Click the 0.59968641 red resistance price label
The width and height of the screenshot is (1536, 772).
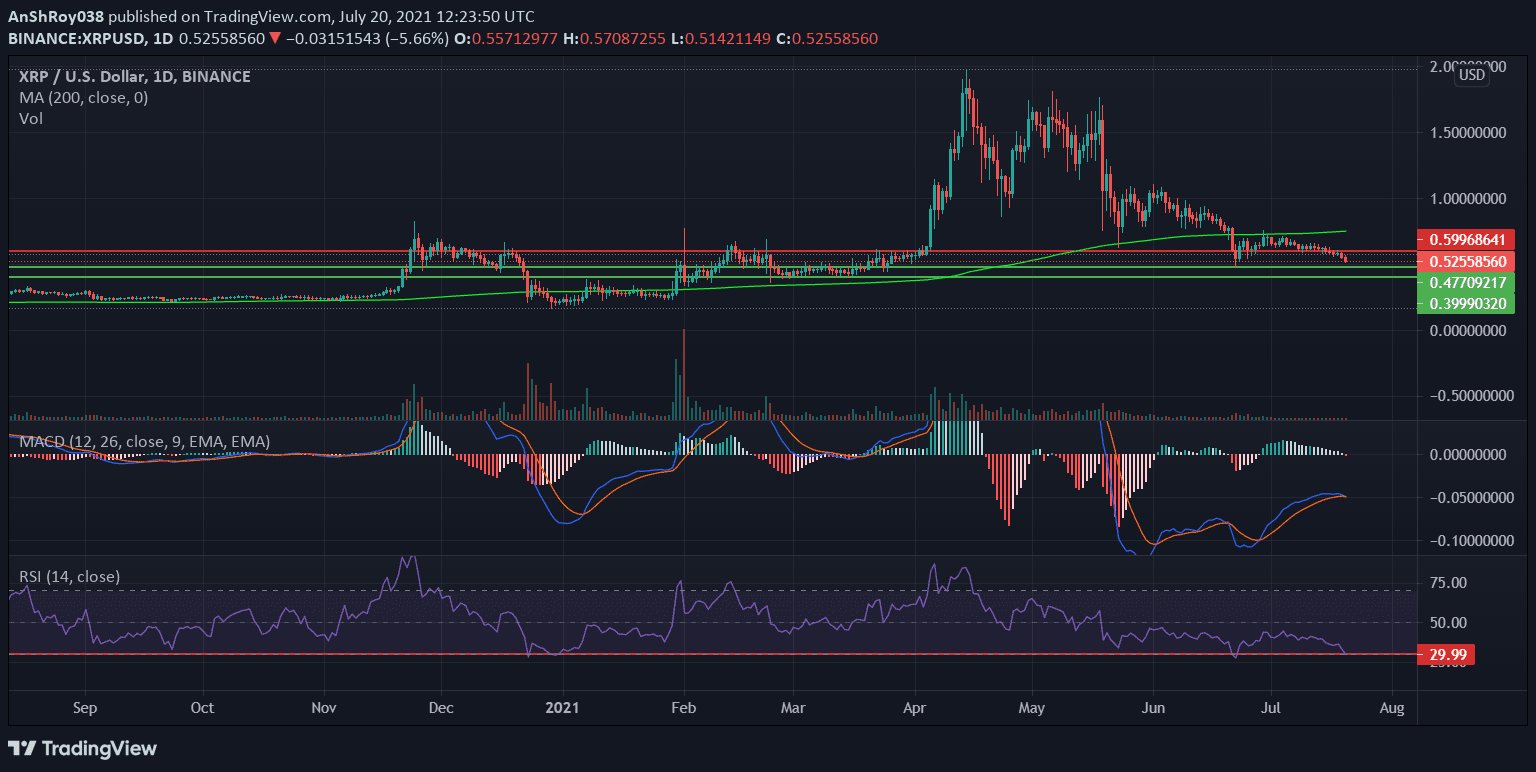[1465, 239]
